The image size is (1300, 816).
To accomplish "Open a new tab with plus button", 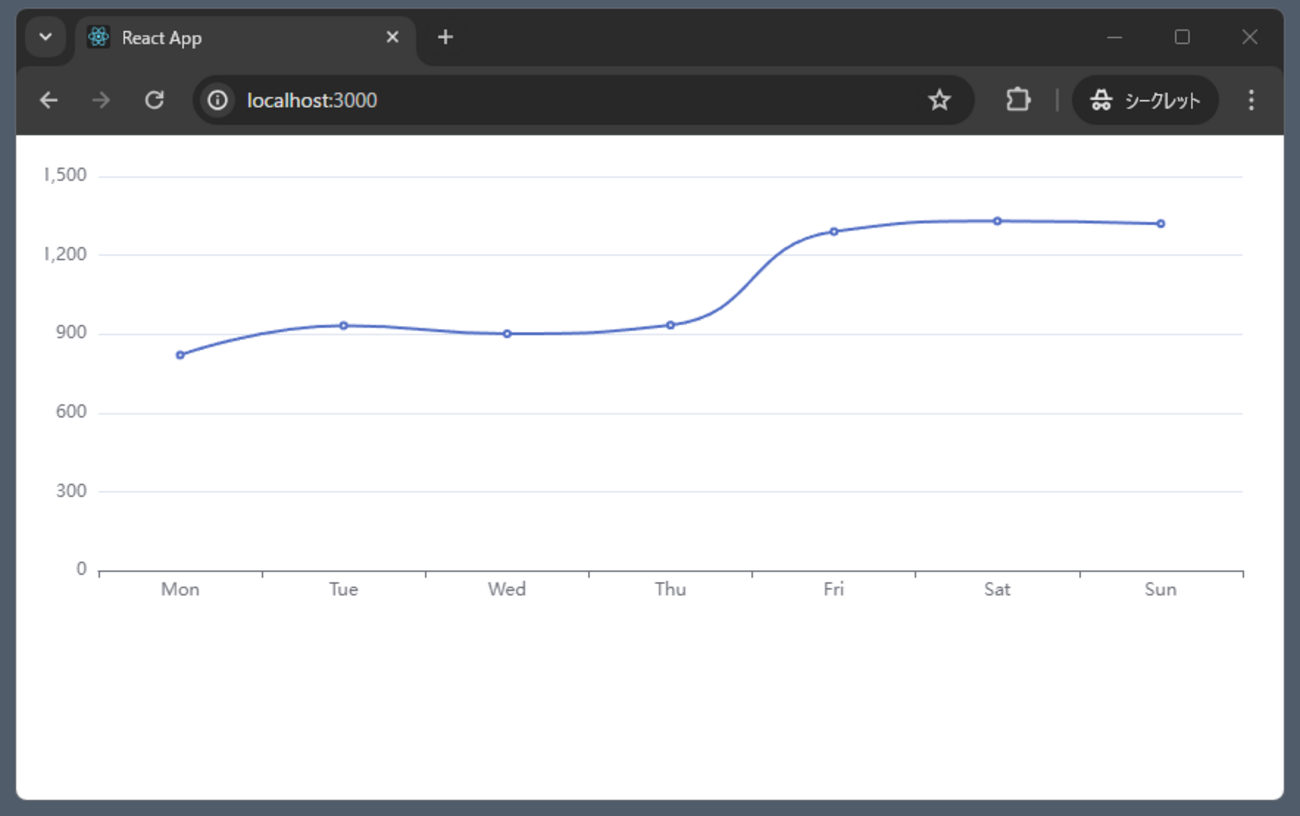I will (x=446, y=37).
